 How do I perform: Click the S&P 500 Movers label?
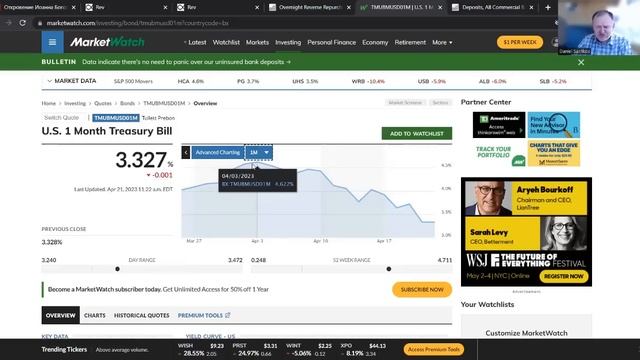133,81
